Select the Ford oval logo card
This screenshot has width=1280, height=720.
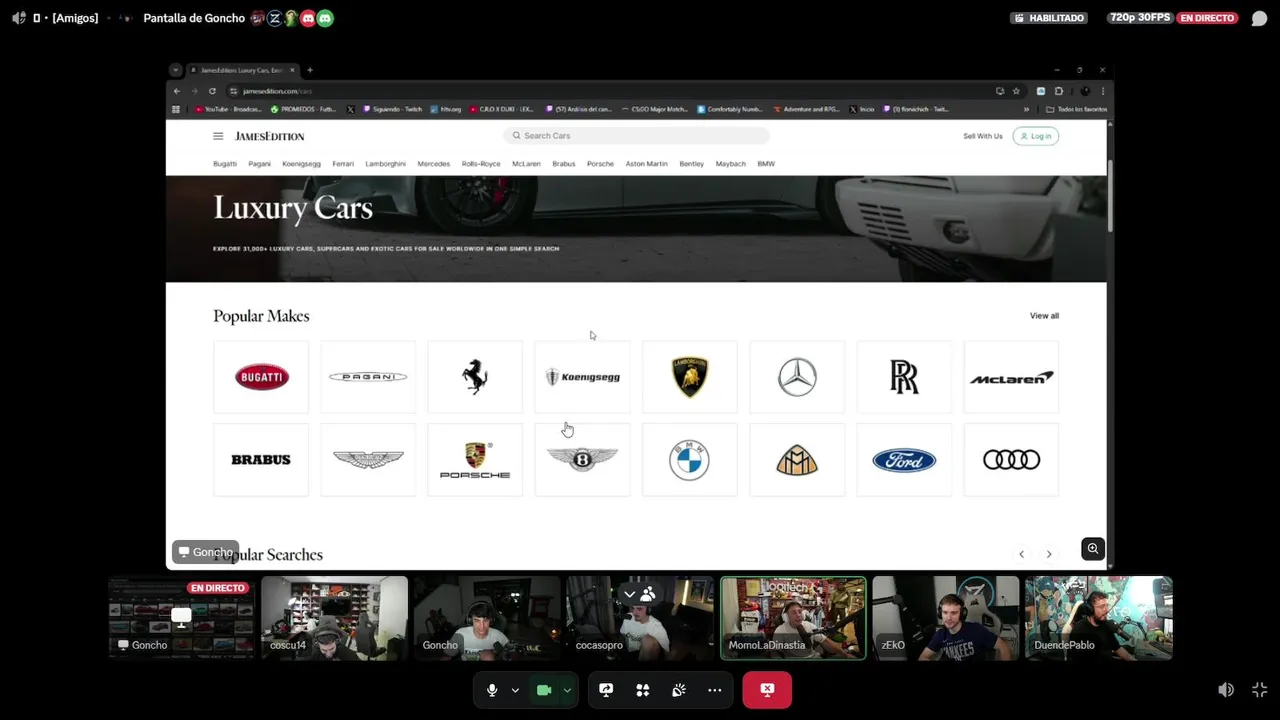tap(904, 460)
